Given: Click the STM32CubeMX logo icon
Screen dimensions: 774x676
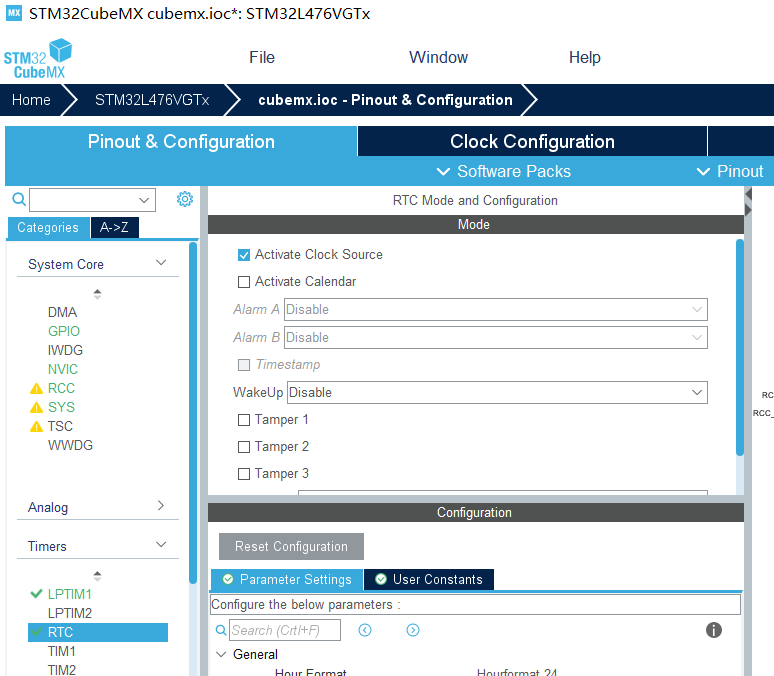Looking at the screenshot, I should tap(38, 59).
